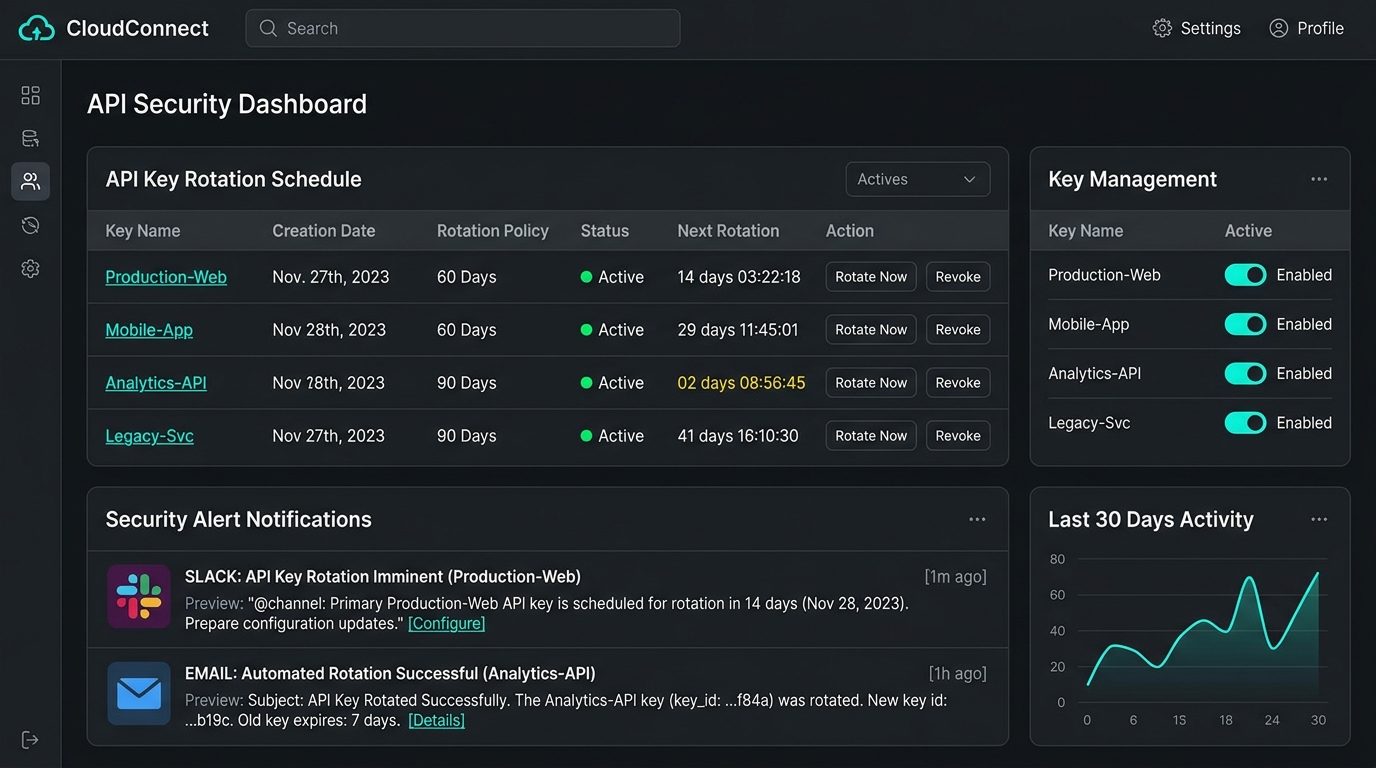Image resolution: width=1376 pixels, height=768 pixels.
Task: Click the Email alert title about Analytics-API
Action: [x=390, y=674]
